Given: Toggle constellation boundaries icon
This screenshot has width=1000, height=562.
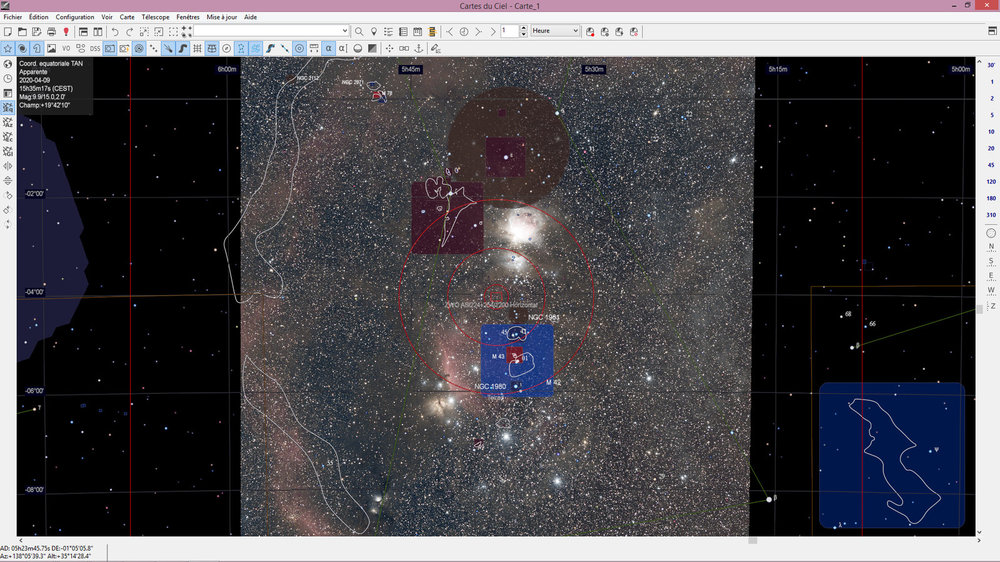Looking at the screenshot, I should 256,48.
